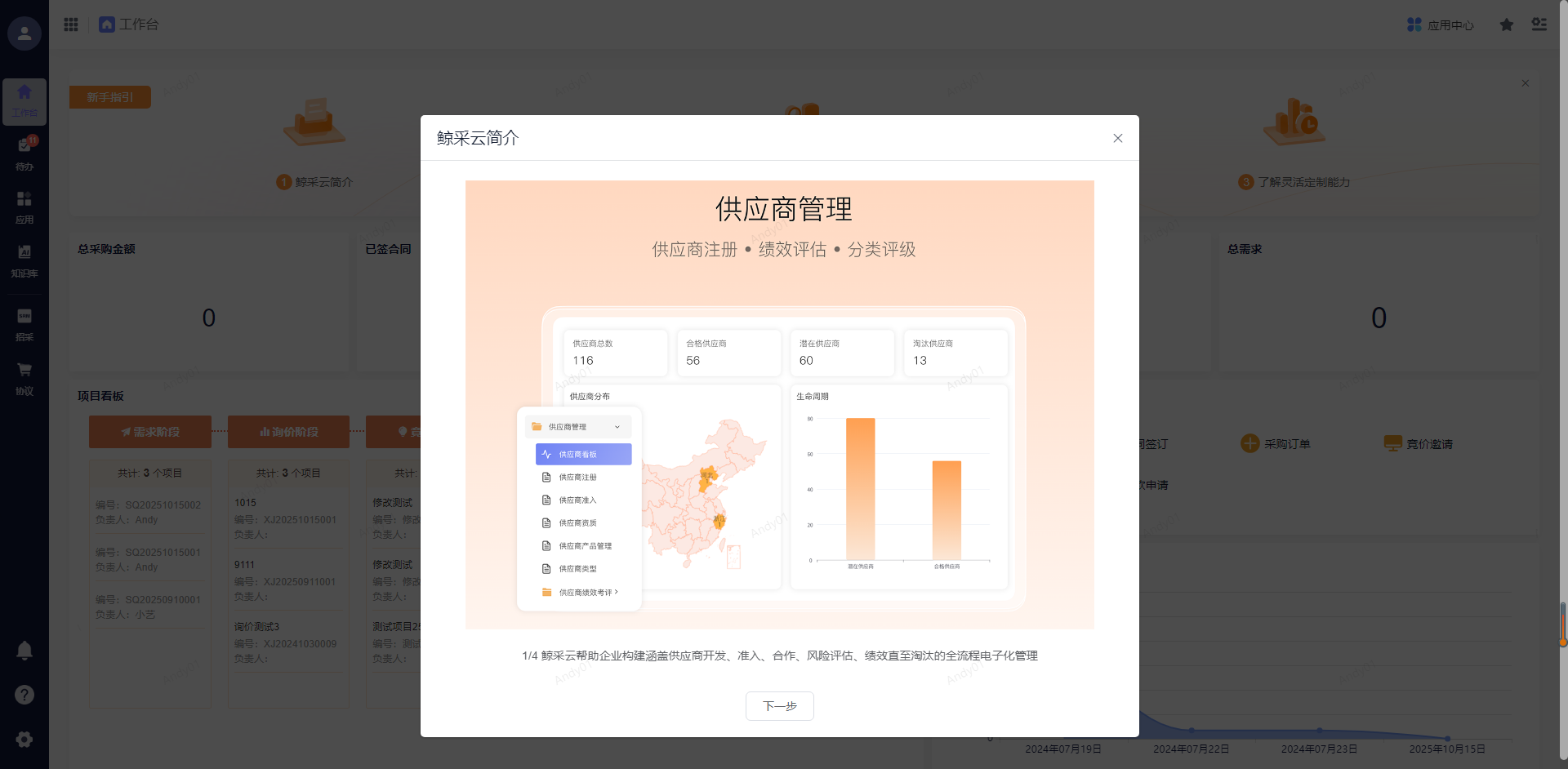The width and height of the screenshot is (1568, 769).
Task: Click the 工作台 header tab
Action: [129, 24]
